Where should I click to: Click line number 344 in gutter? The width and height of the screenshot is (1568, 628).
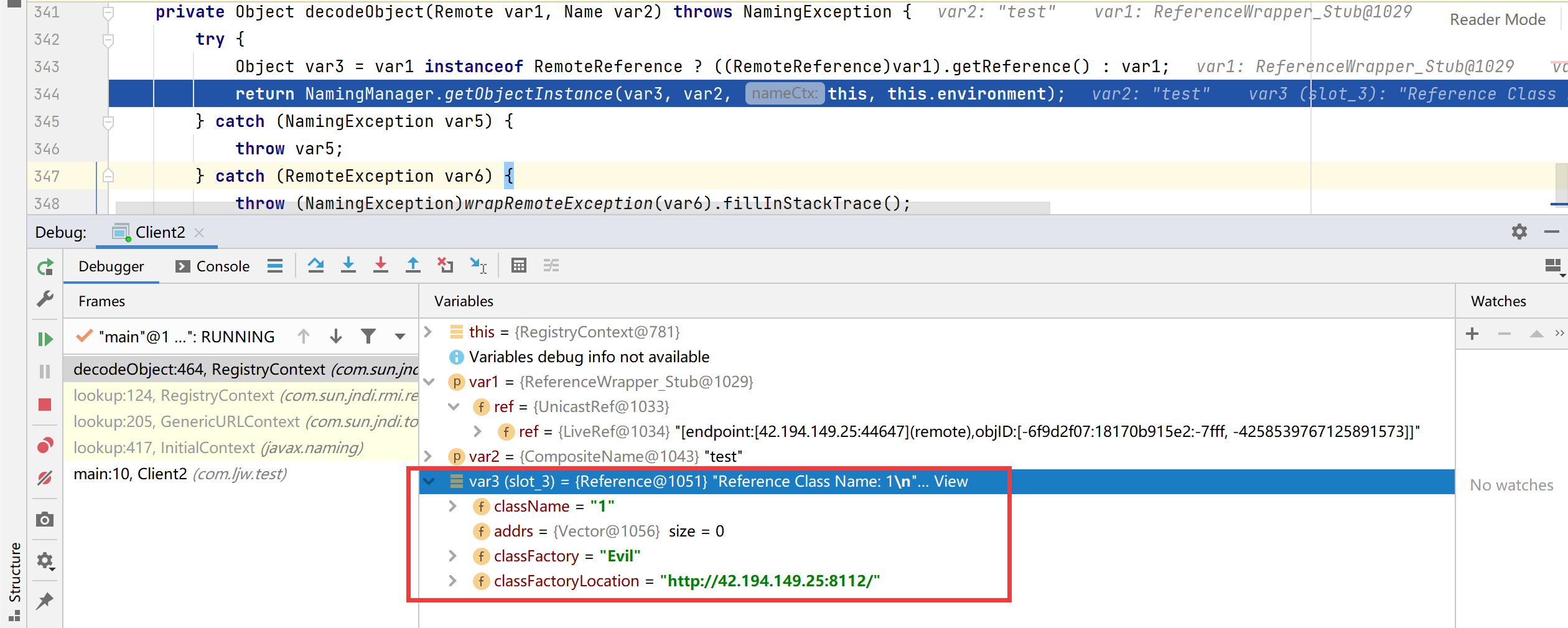47,94
